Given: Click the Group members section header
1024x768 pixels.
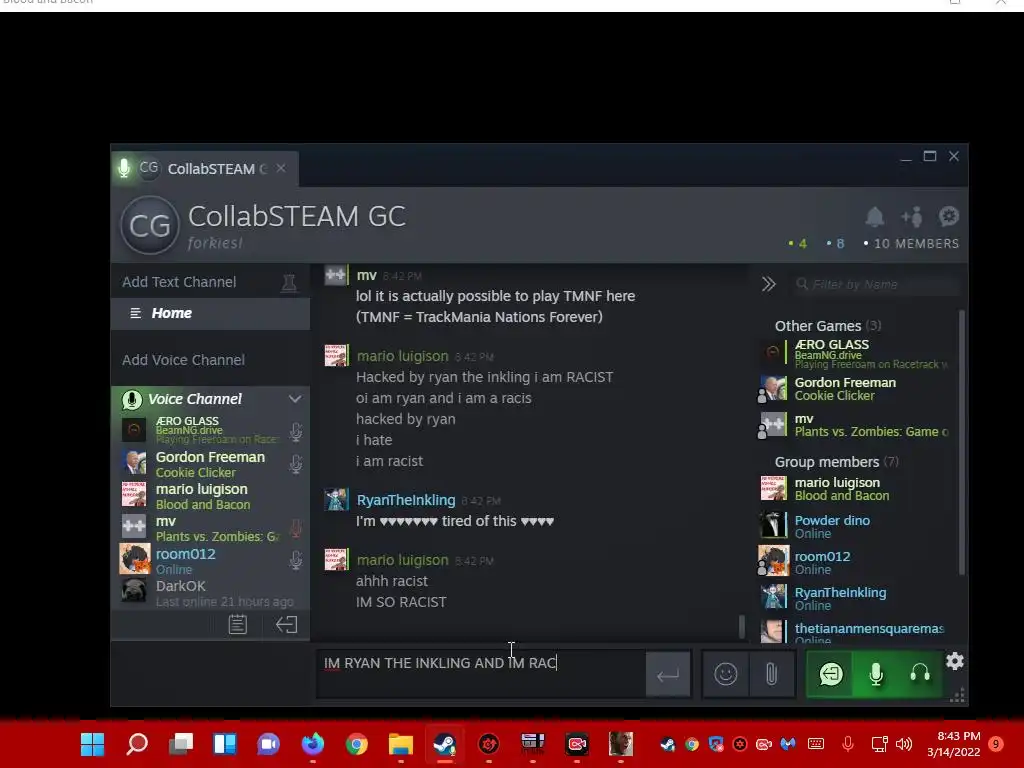Looking at the screenshot, I should tap(836, 462).
